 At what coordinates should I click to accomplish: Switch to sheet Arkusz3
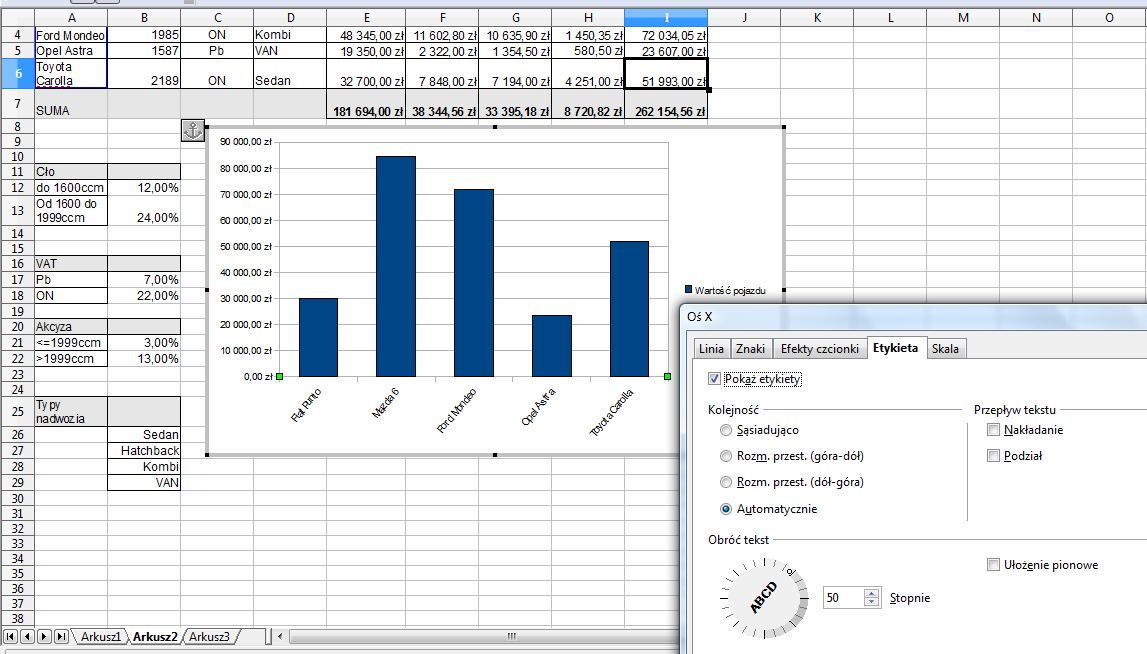[209, 636]
